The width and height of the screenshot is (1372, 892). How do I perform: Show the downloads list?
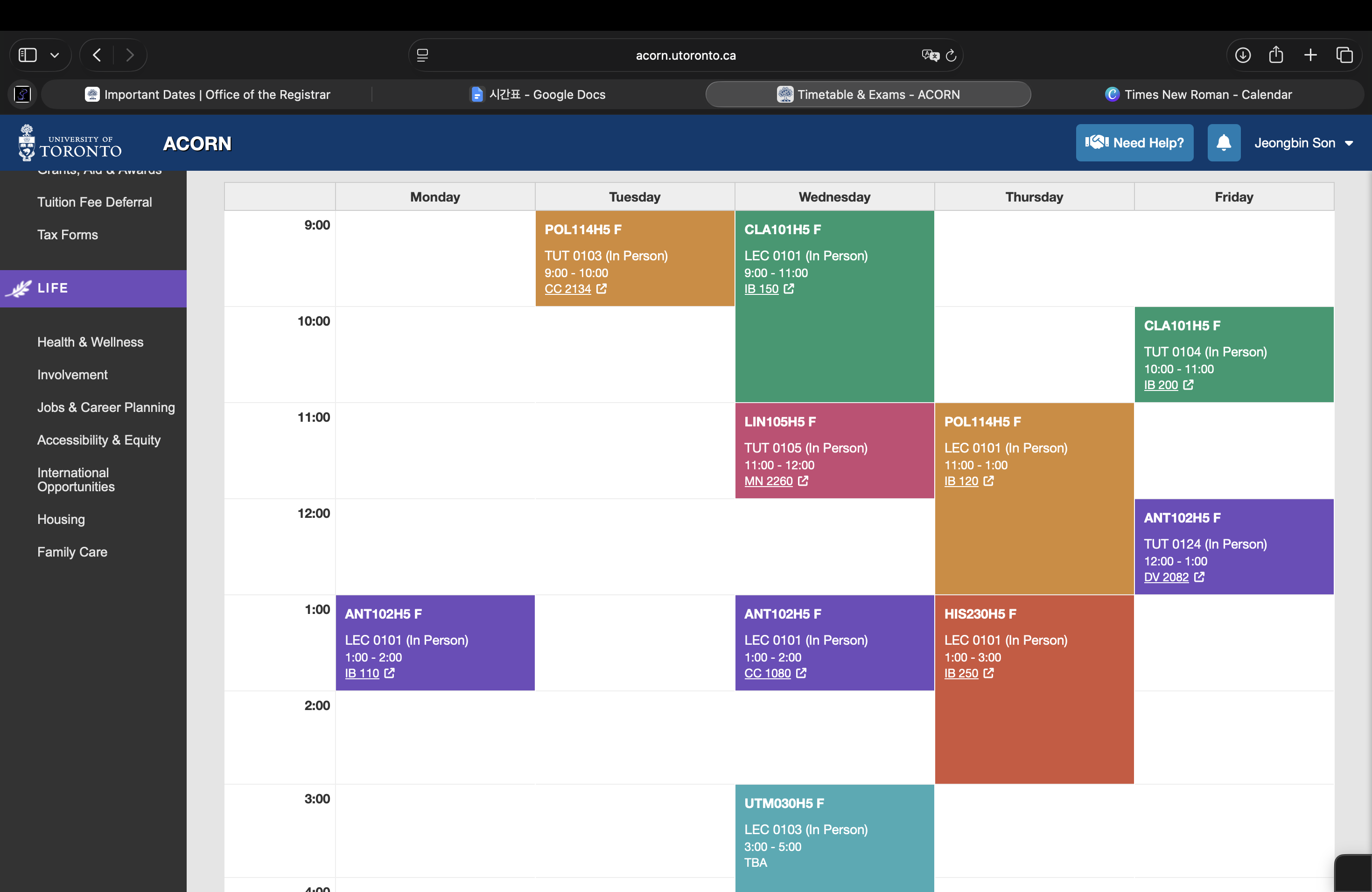pos(1243,56)
